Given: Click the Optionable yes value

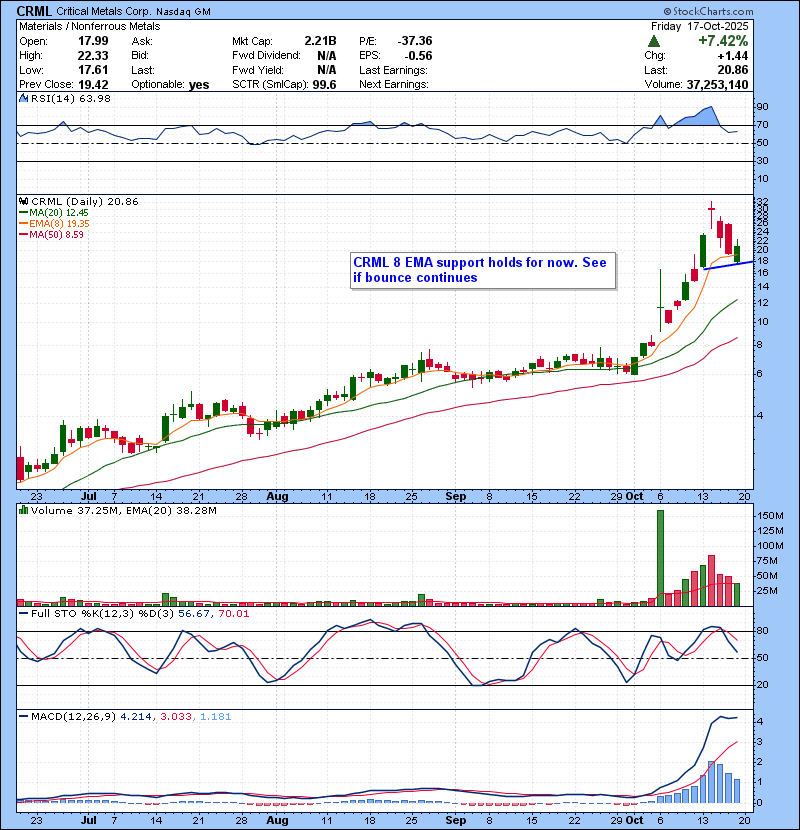Looking at the screenshot, I should (x=199, y=85).
